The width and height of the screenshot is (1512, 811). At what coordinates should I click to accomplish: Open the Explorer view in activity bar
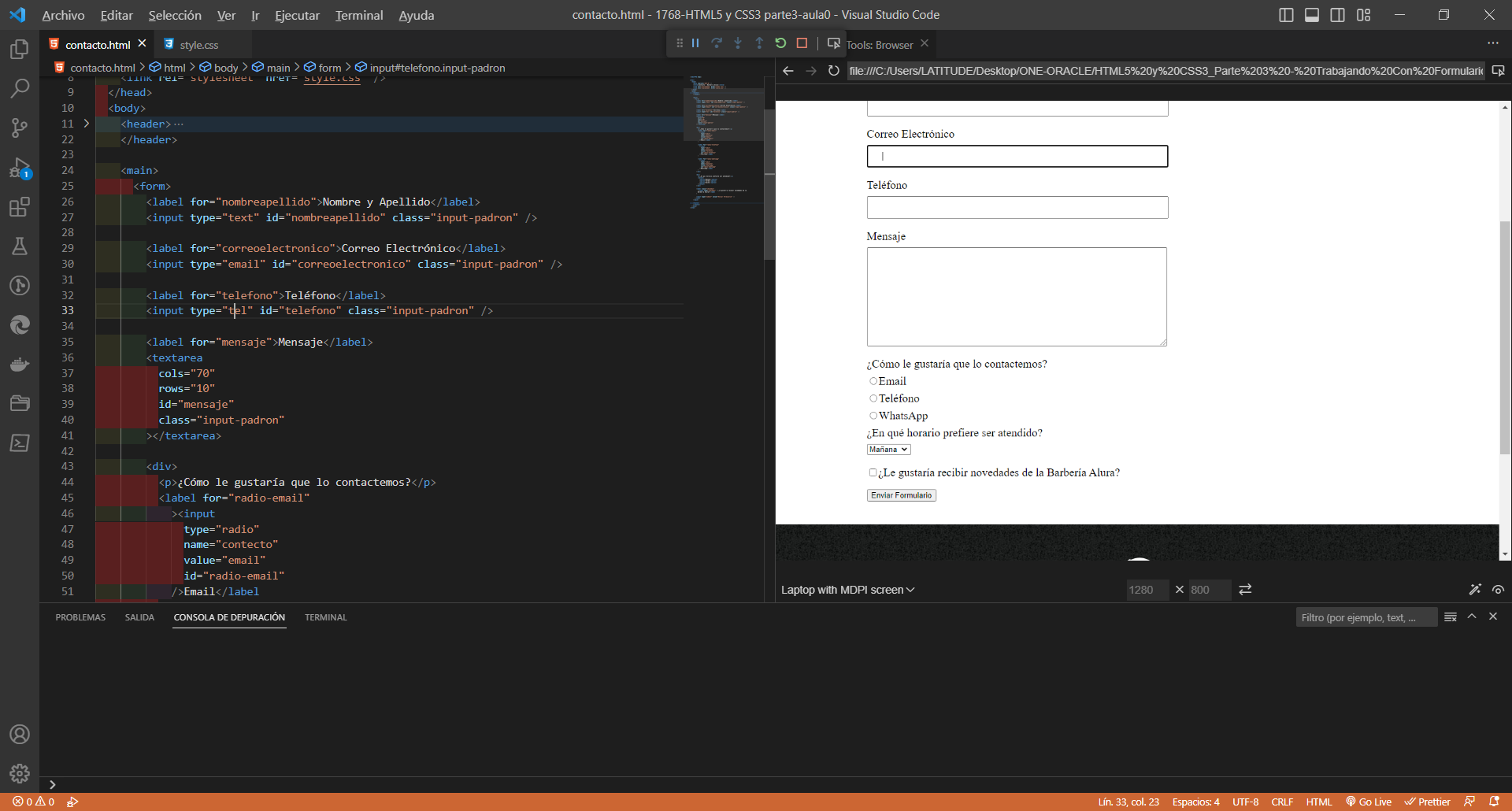click(20, 50)
